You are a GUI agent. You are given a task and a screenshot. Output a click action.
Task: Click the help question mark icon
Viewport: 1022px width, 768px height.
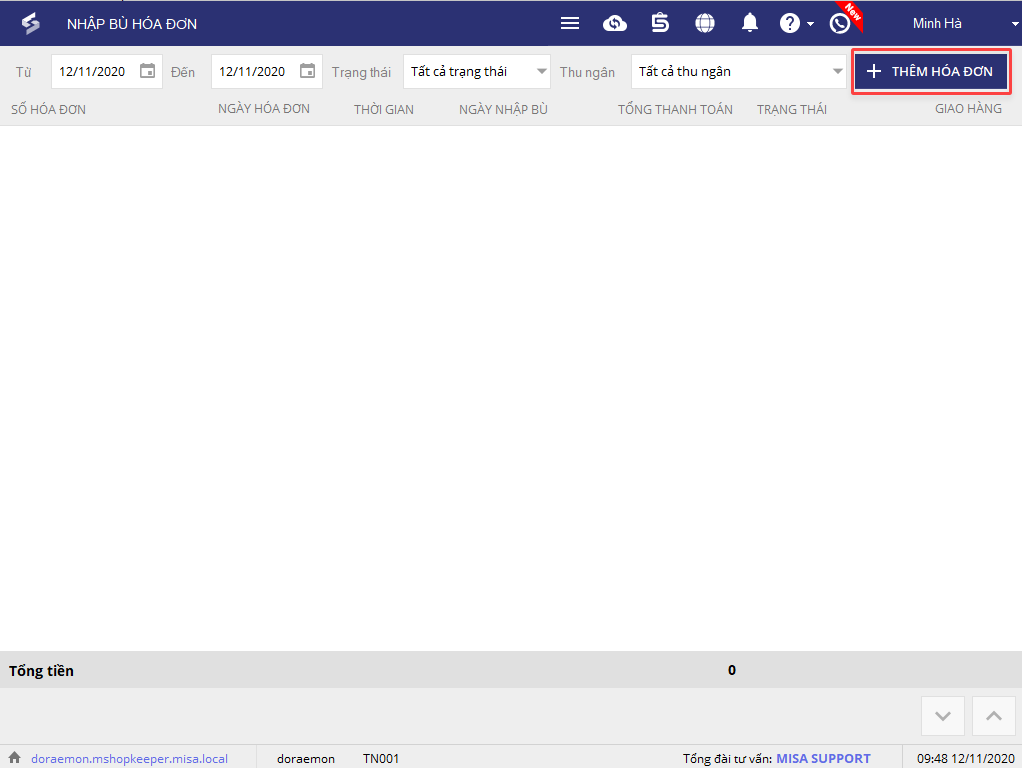pyautogui.click(x=789, y=23)
